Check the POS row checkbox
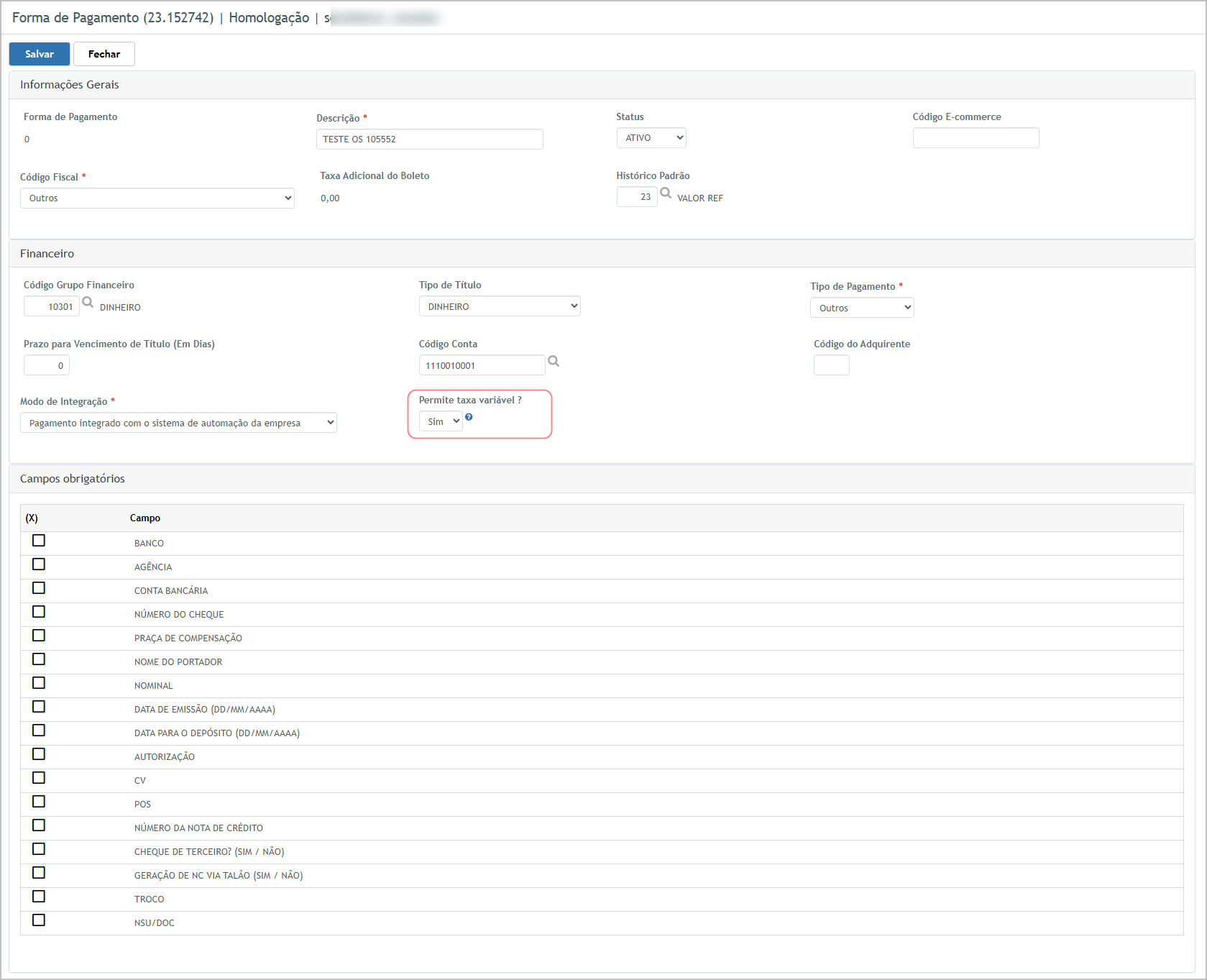This screenshot has height=980, width=1207. coord(39,802)
